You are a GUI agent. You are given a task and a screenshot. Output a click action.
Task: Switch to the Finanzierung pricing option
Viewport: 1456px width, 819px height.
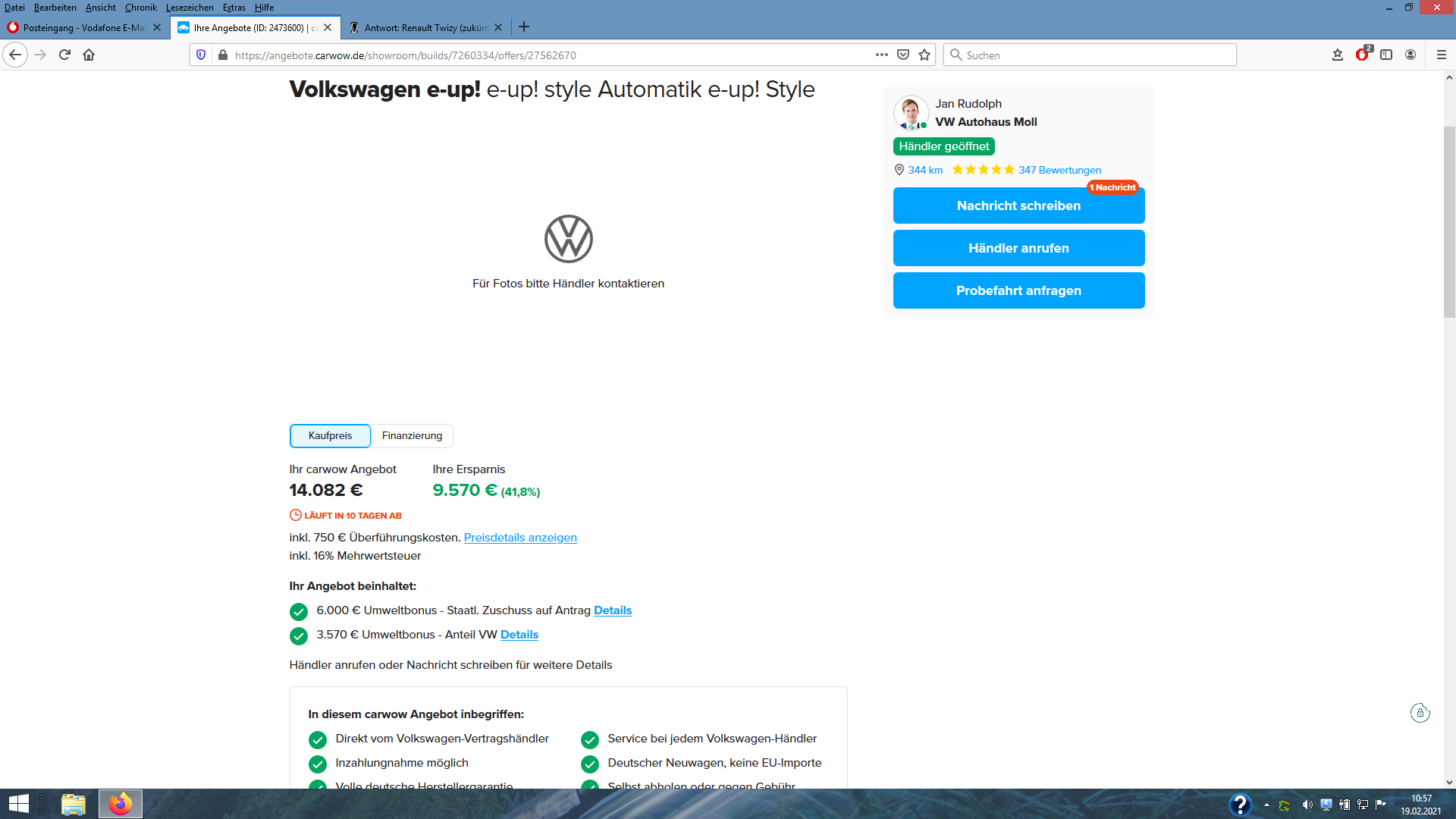(412, 436)
